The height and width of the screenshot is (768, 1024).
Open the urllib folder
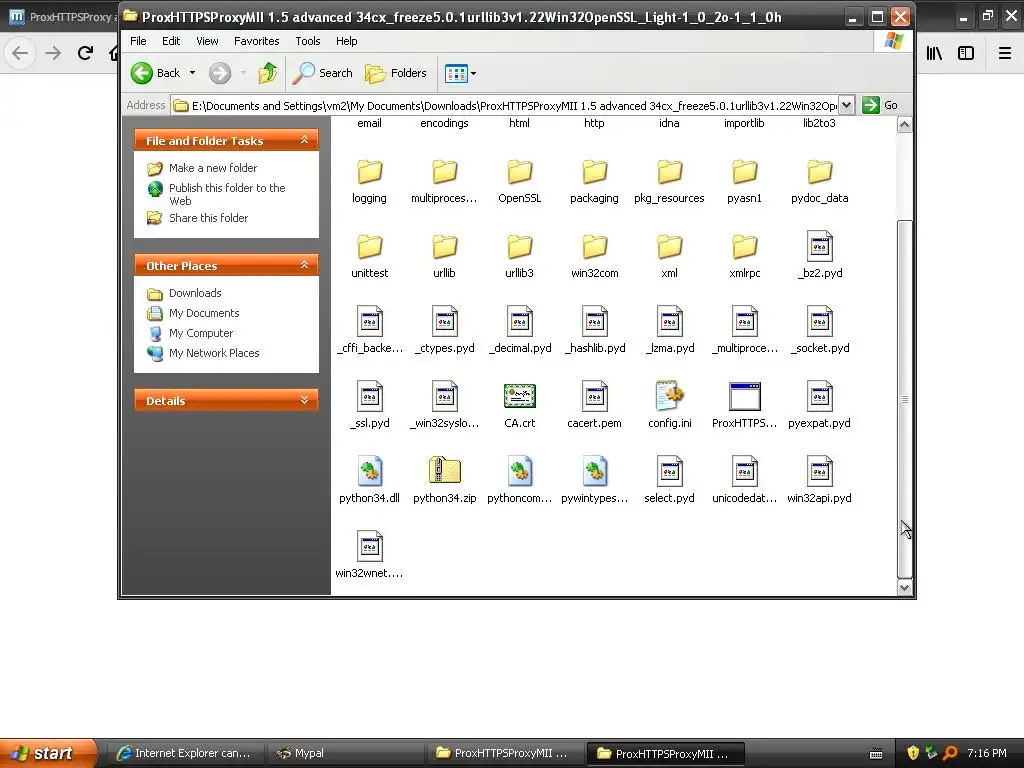[x=445, y=257]
